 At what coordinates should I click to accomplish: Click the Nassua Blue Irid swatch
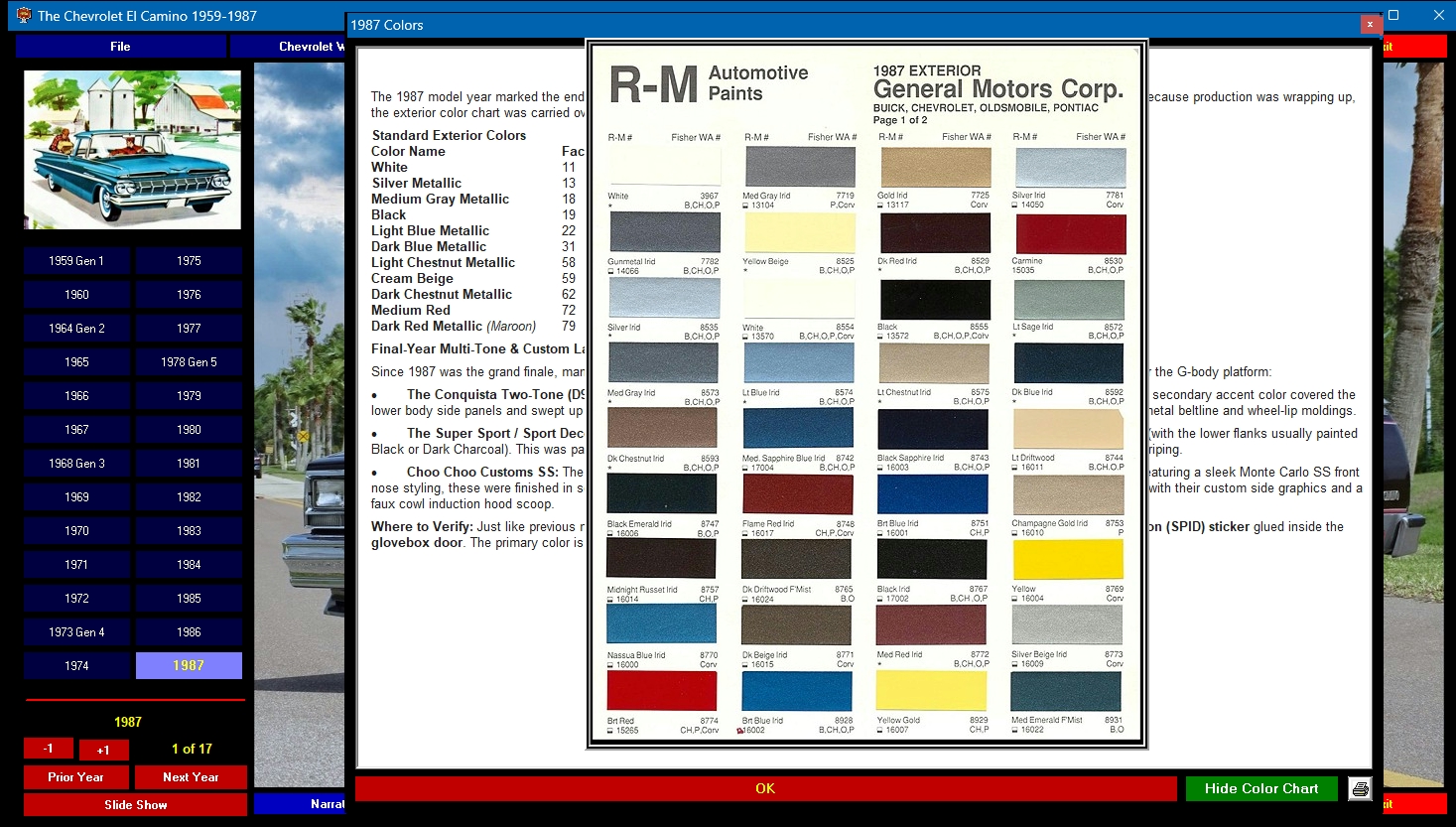coord(661,625)
